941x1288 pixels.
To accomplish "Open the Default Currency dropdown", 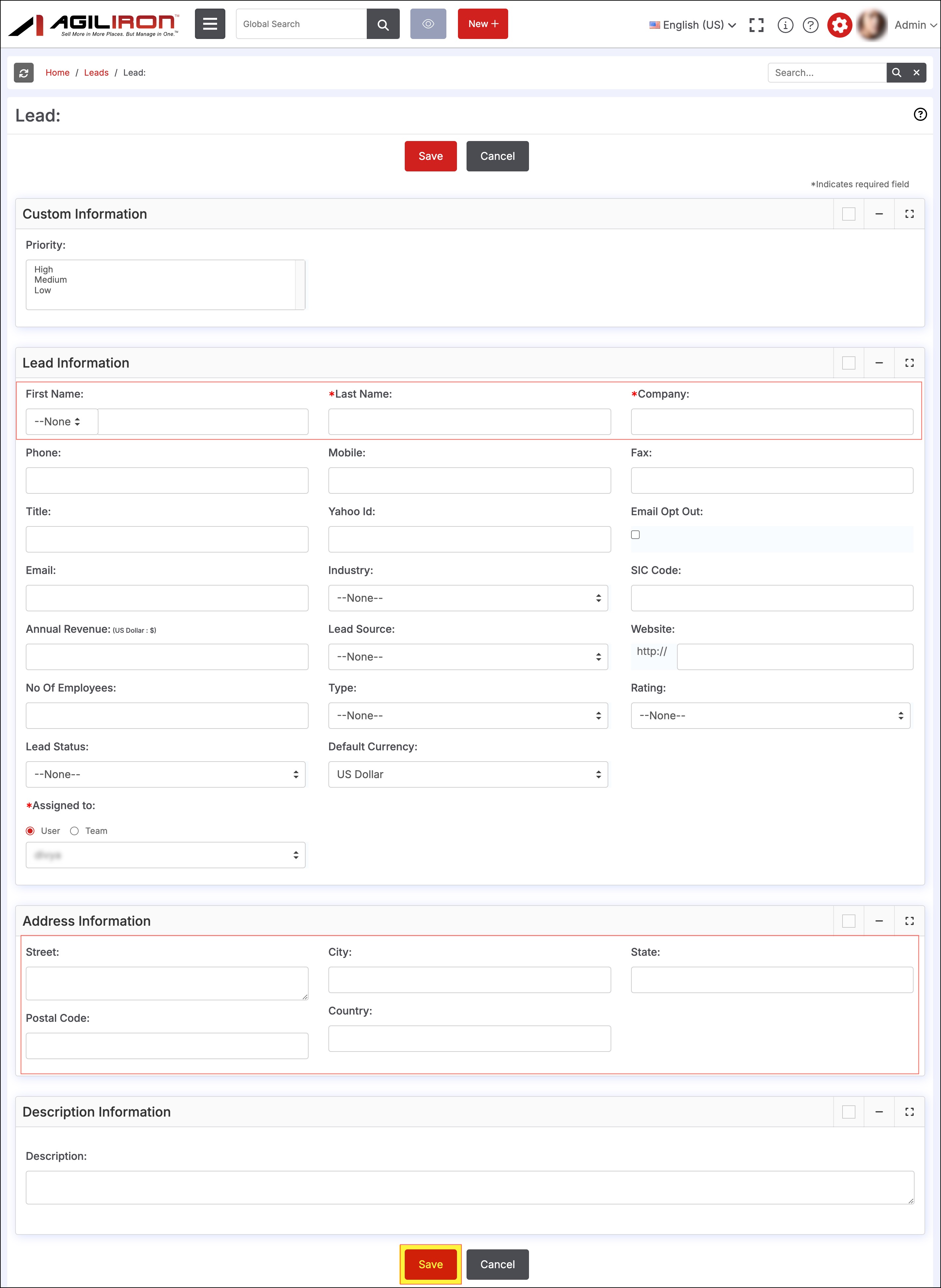I will tap(468, 774).
